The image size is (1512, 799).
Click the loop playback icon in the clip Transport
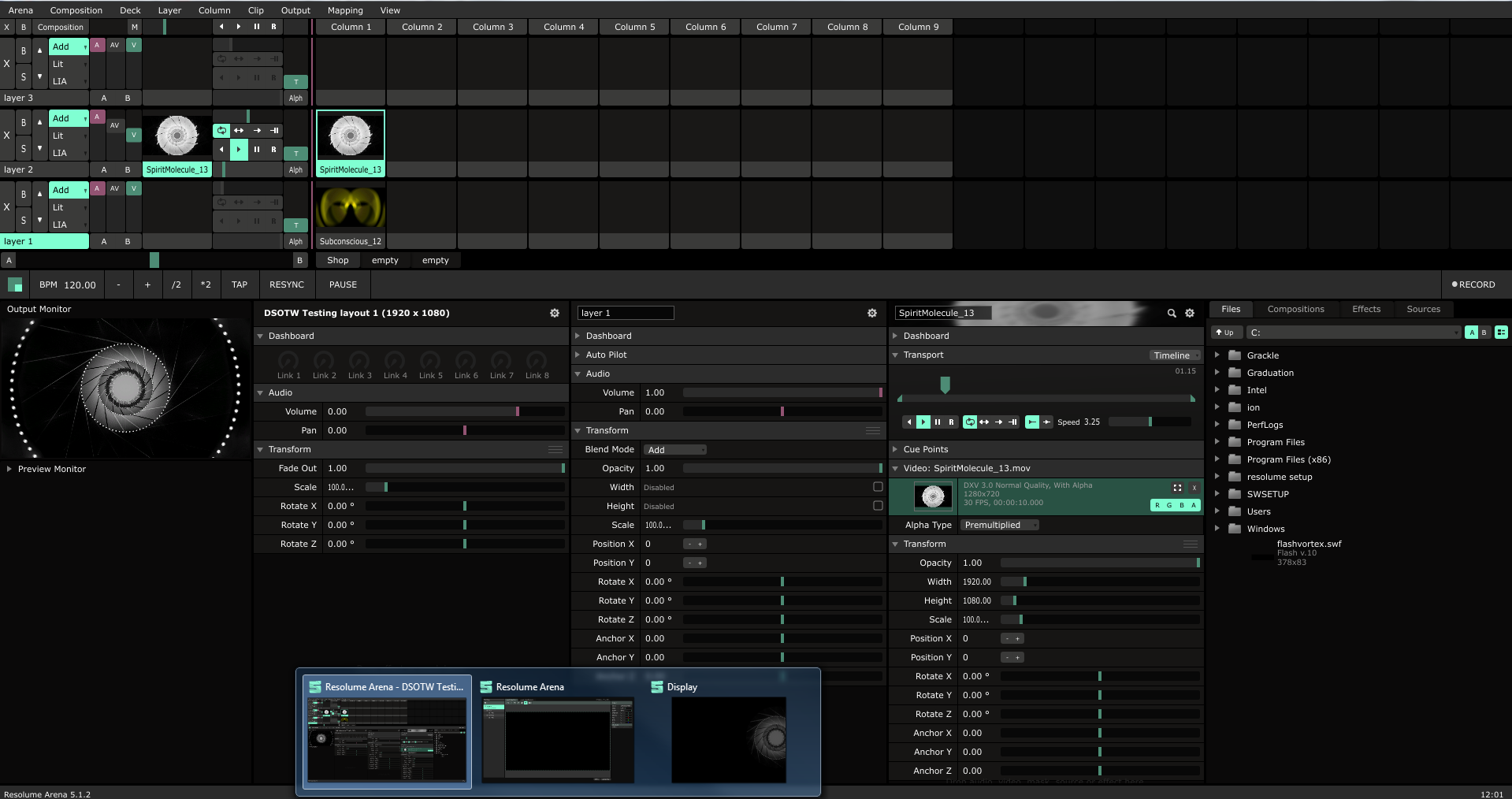[x=970, y=422]
